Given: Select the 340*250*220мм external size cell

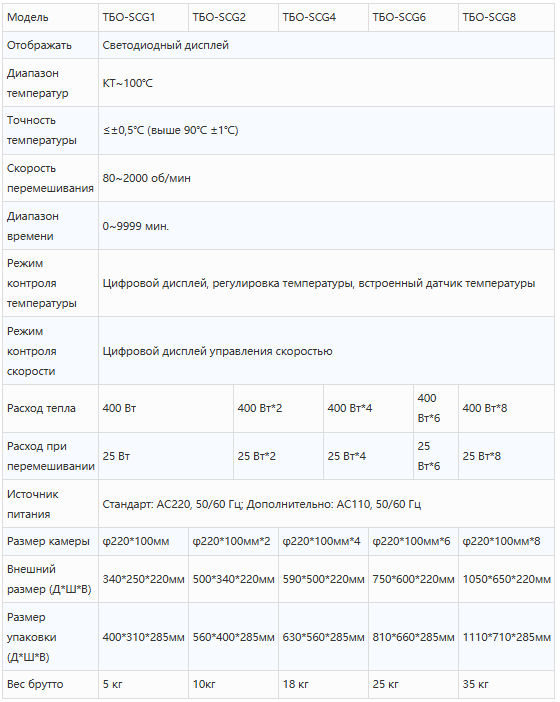Looking at the screenshot, I should coord(143,579).
